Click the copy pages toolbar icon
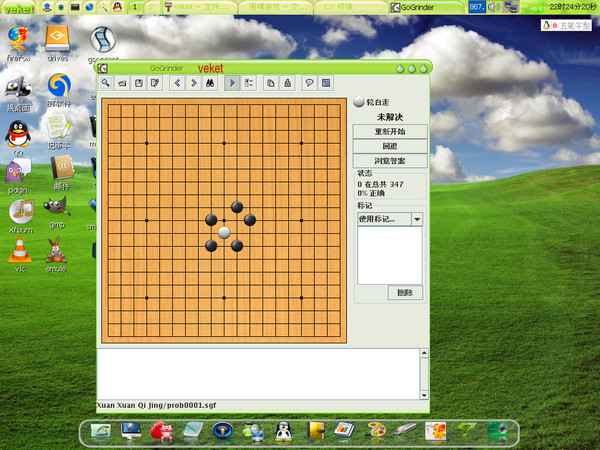 coord(271,83)
